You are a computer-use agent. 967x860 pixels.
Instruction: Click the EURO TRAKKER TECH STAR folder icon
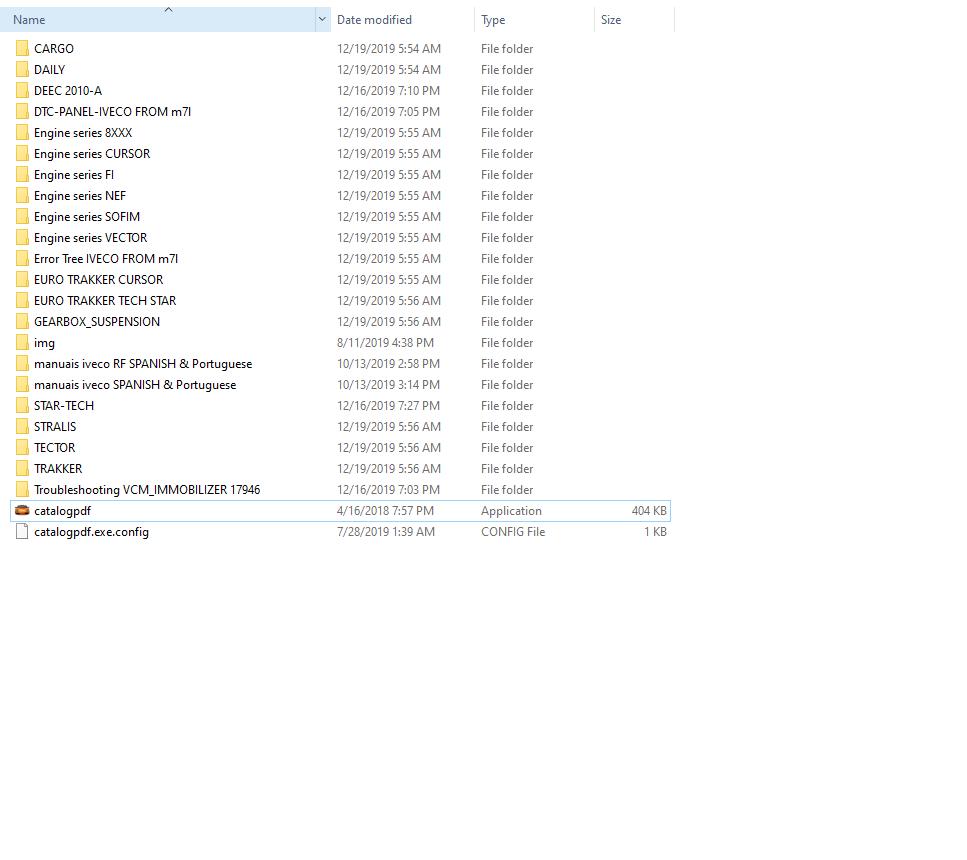[22, 300]
